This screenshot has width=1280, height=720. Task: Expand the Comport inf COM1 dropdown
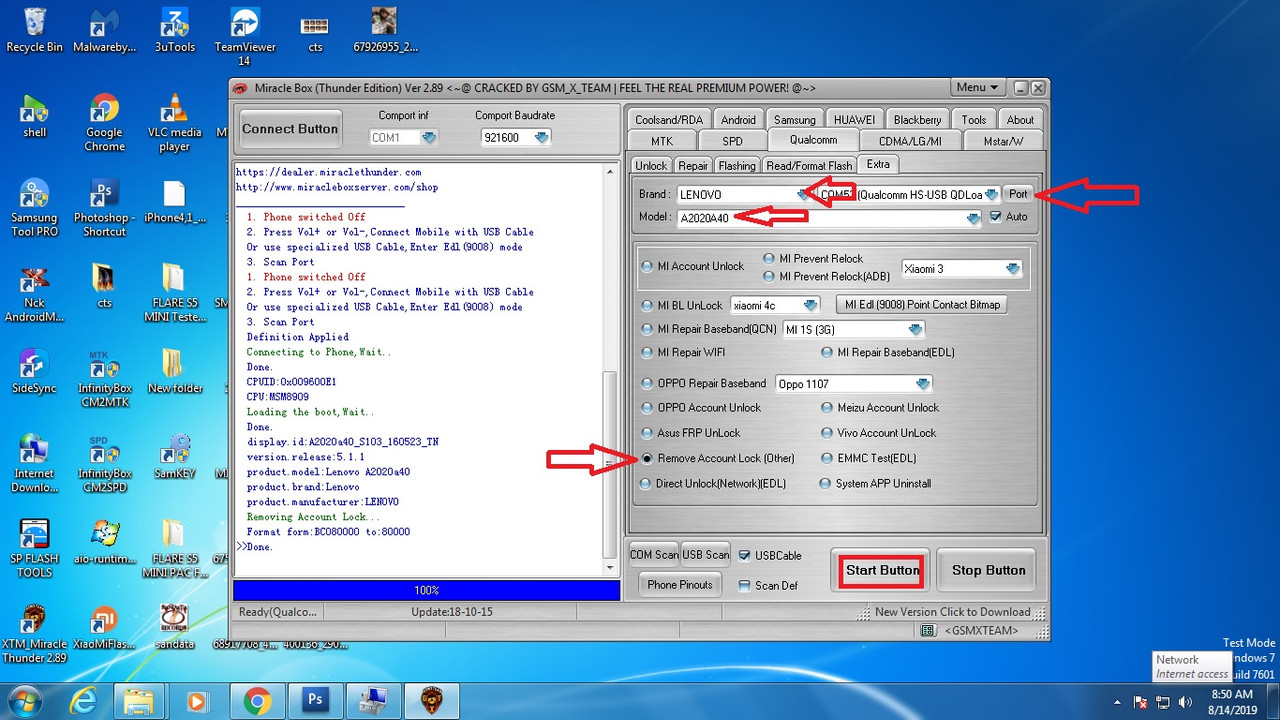[429, 138]
